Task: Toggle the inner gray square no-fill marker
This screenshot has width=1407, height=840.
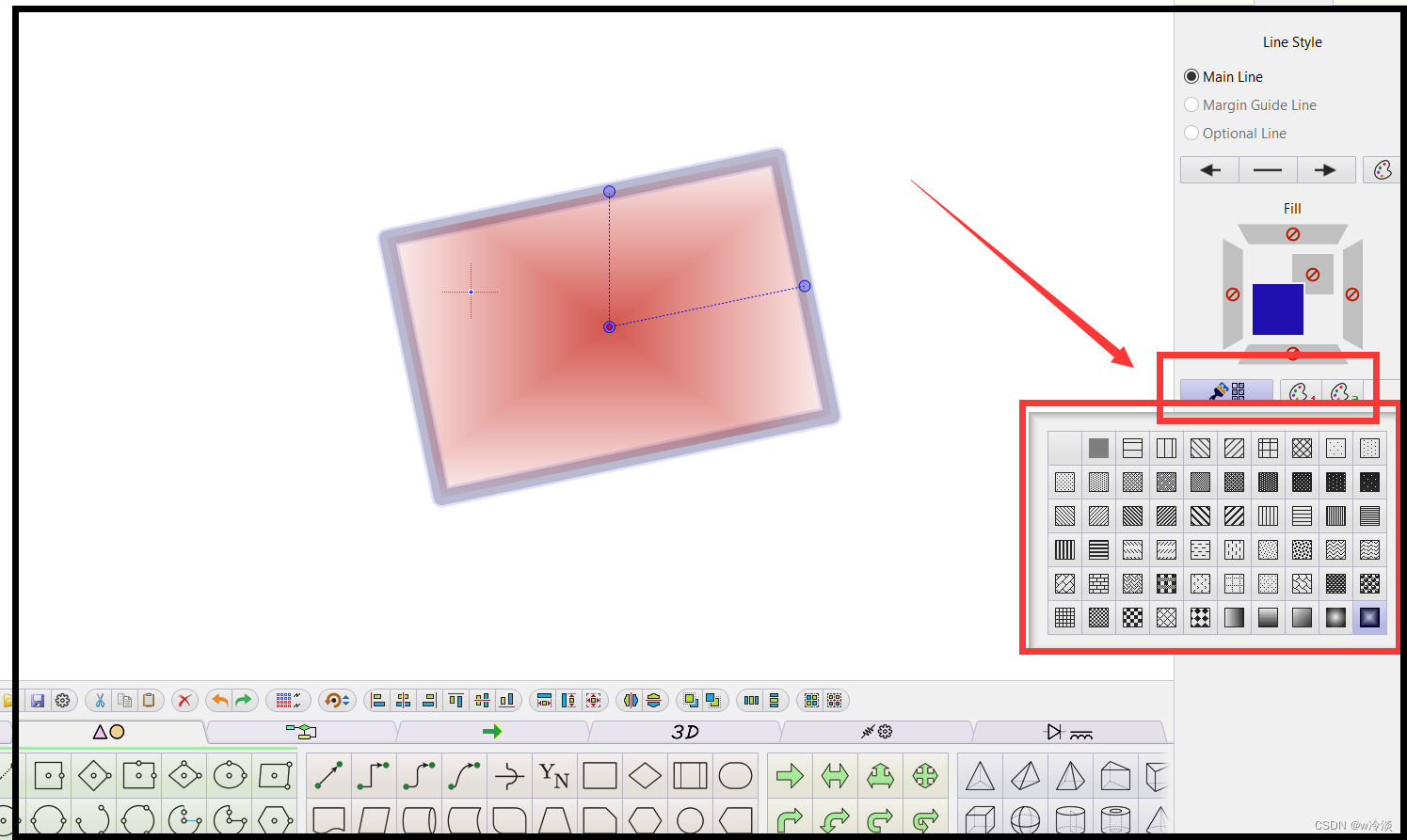Action: 1313,275
